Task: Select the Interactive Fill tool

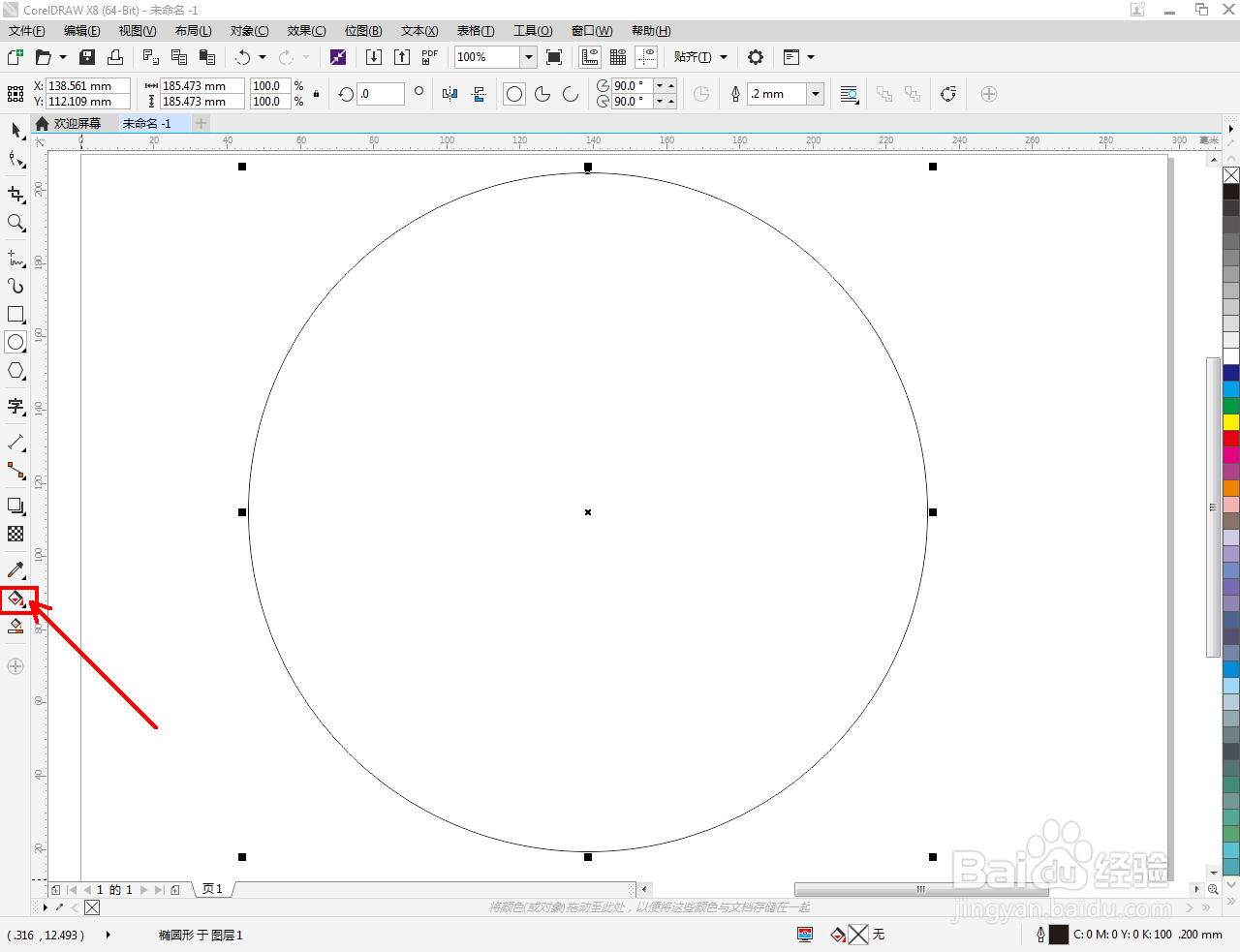Action: (x=15, y=599)
